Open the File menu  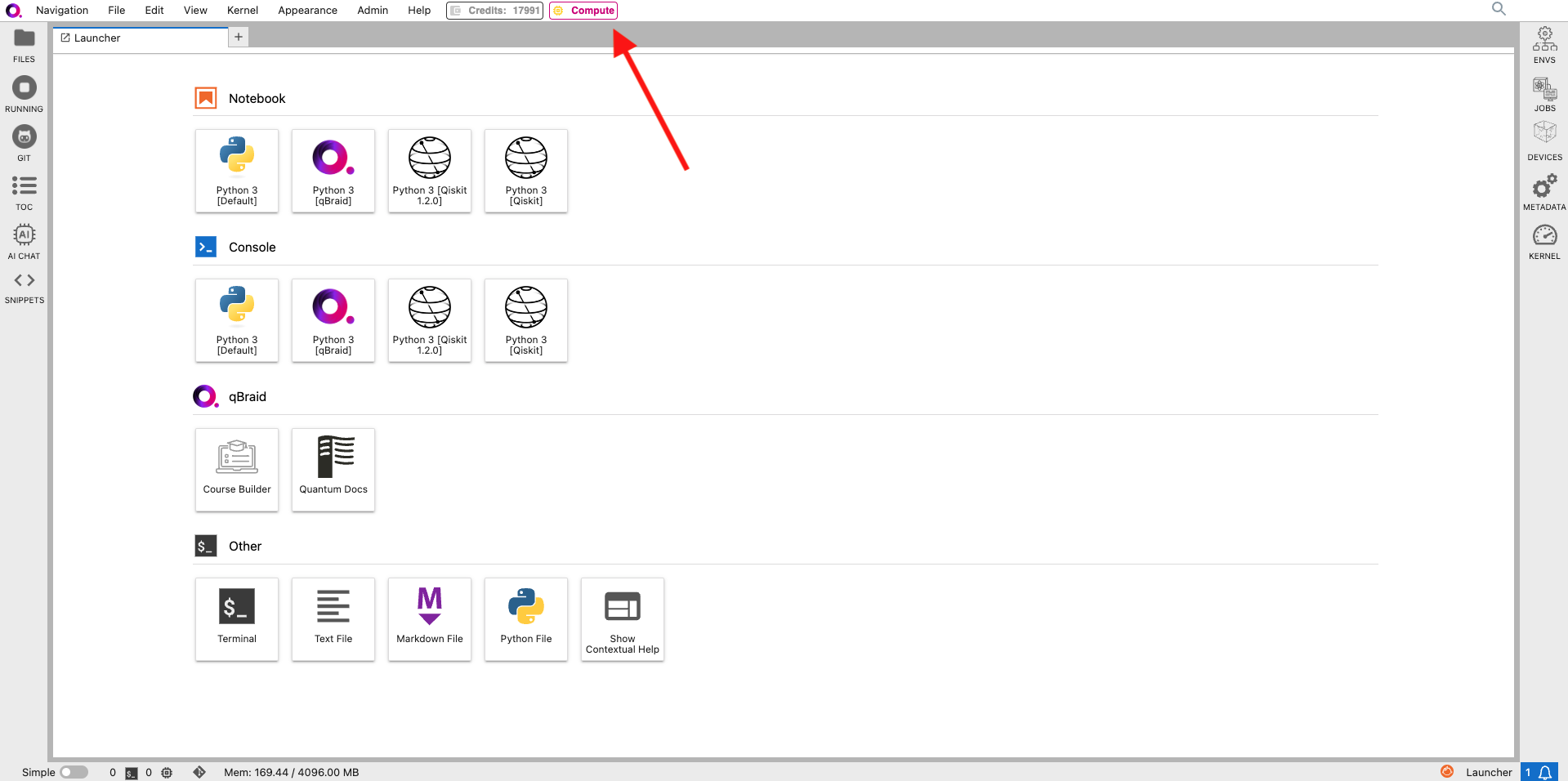tap(117, 11)
